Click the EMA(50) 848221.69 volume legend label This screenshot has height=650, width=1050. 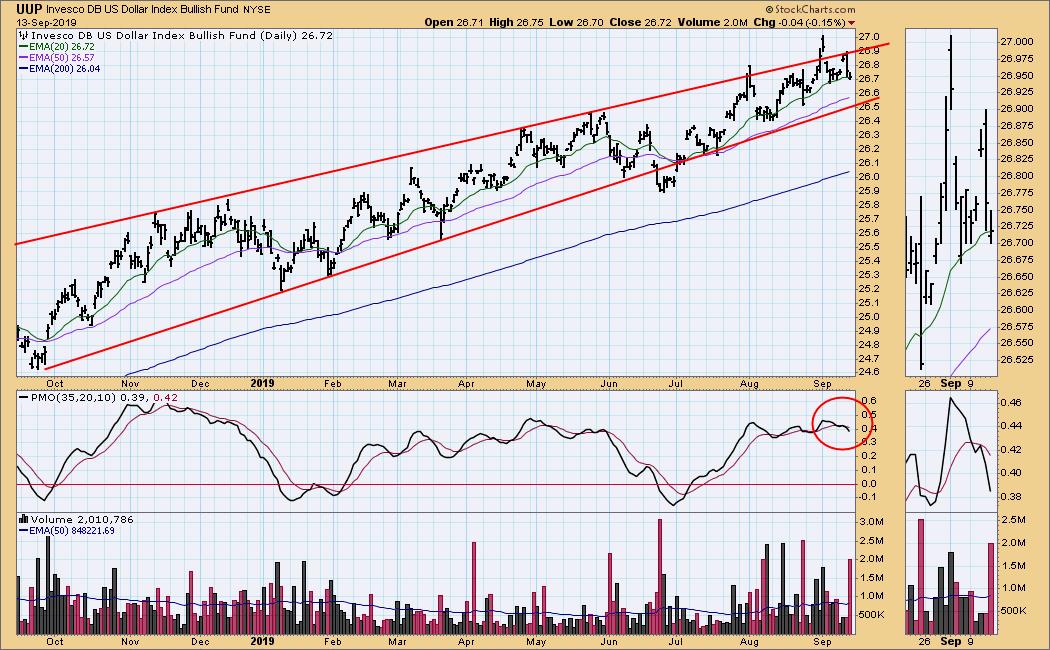click(72, 531)
